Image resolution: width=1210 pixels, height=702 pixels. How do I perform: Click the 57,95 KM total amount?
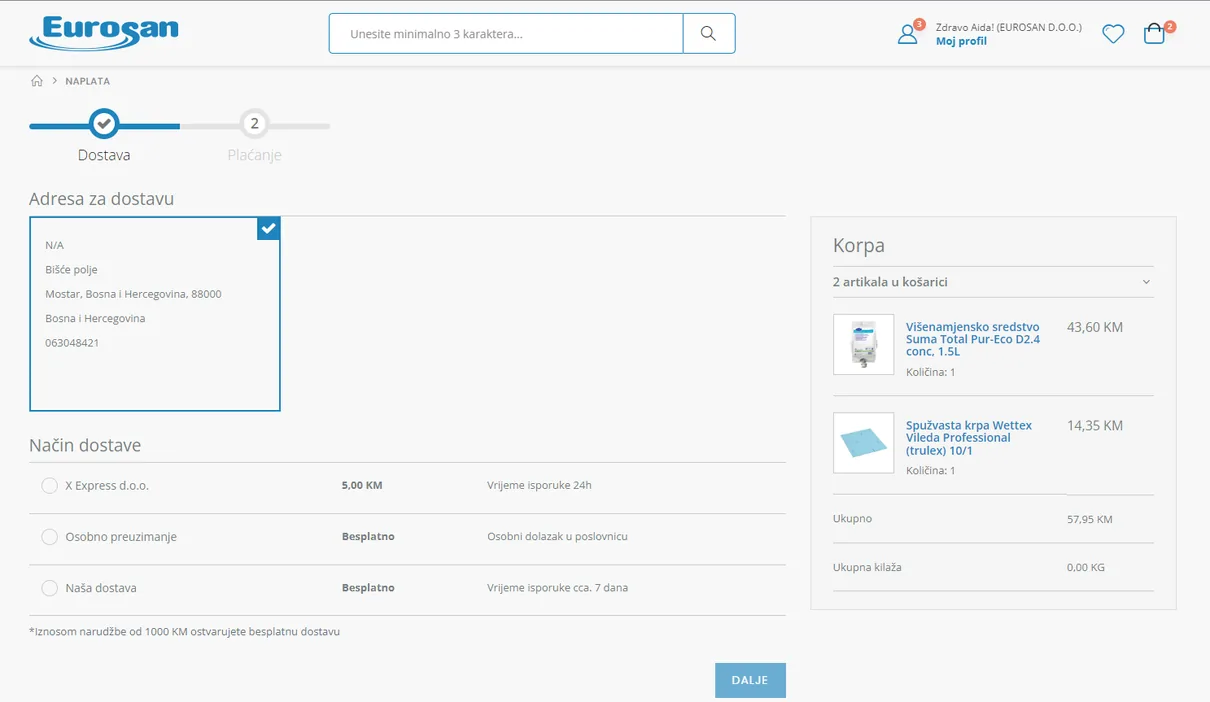click(x=1090, y=519)
